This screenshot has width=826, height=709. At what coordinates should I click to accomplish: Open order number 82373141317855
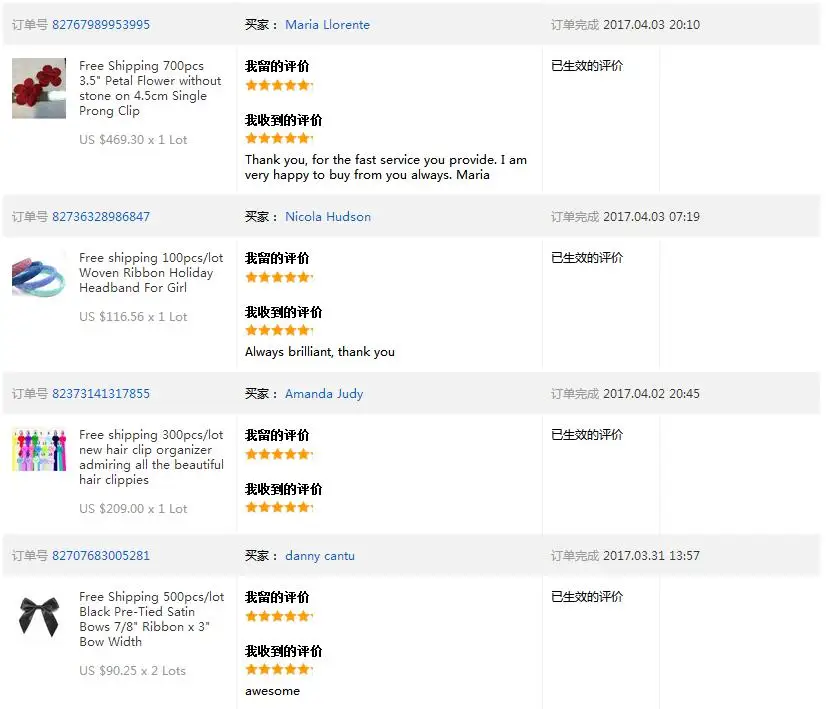click(x=101, y=393)
